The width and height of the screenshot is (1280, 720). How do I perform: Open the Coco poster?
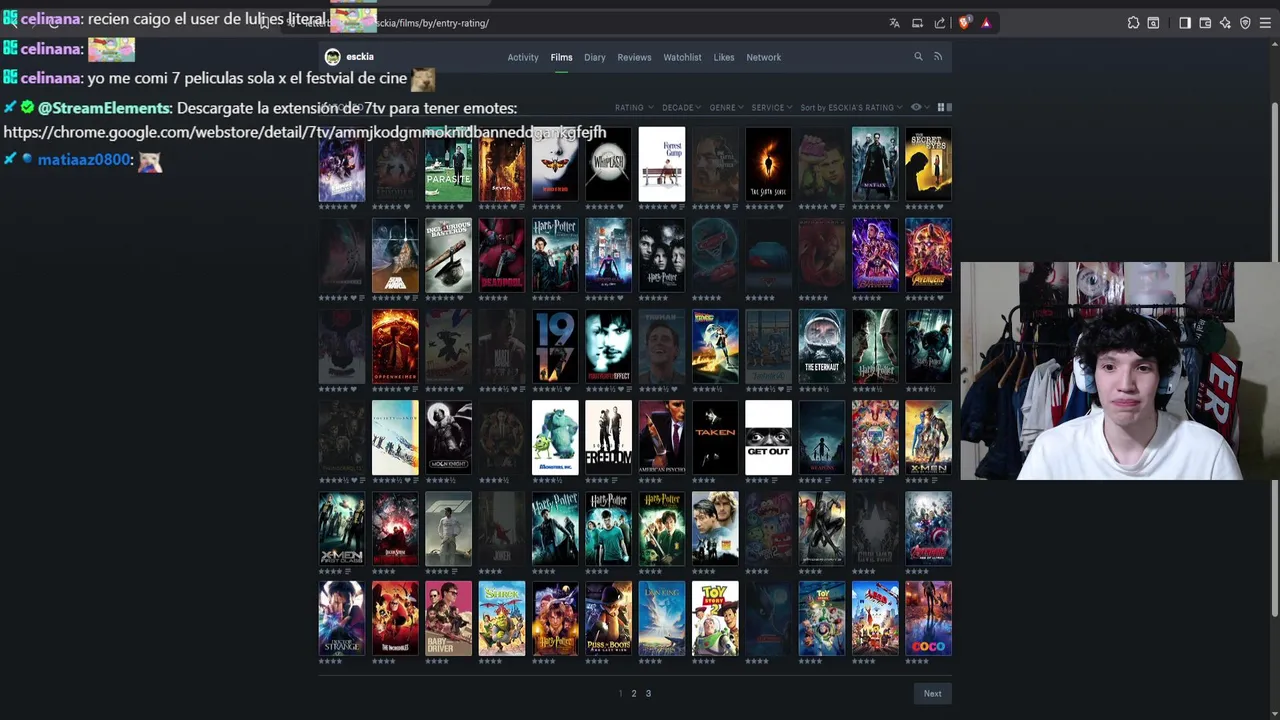click(x=928, y=618)
